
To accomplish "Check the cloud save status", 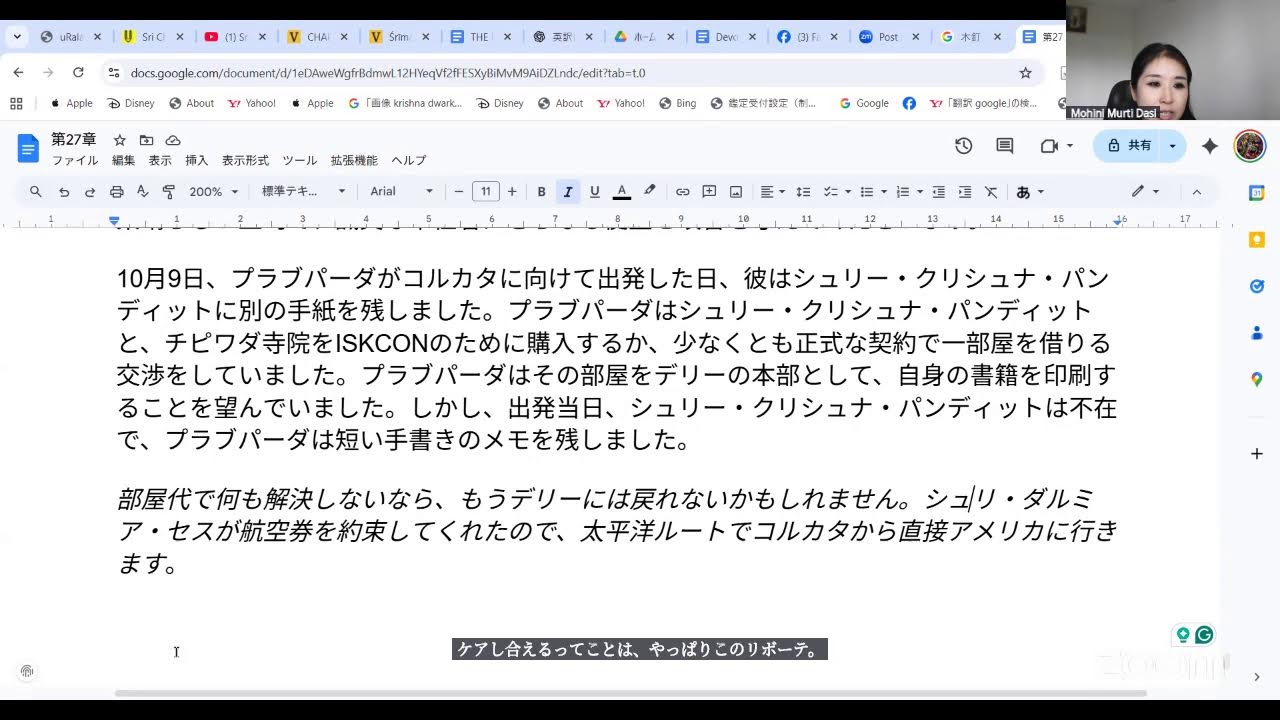I will (173, 140).
